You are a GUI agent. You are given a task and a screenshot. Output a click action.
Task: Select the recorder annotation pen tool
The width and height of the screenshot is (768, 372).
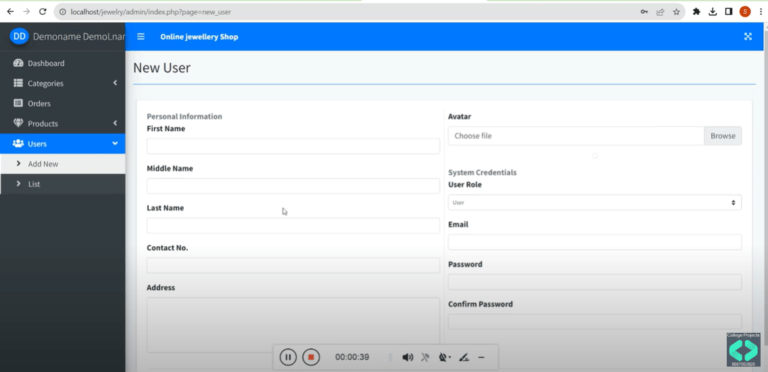pyautogui.click(x=464, y=357)
